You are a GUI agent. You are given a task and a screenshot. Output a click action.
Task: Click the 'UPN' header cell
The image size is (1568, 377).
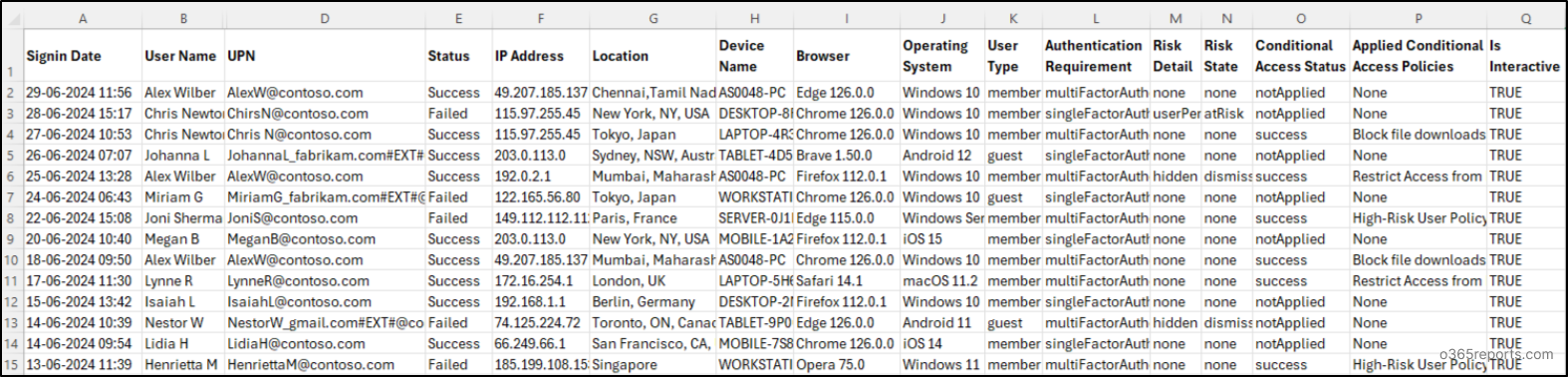pyautogui.click(x=325, y=56)
